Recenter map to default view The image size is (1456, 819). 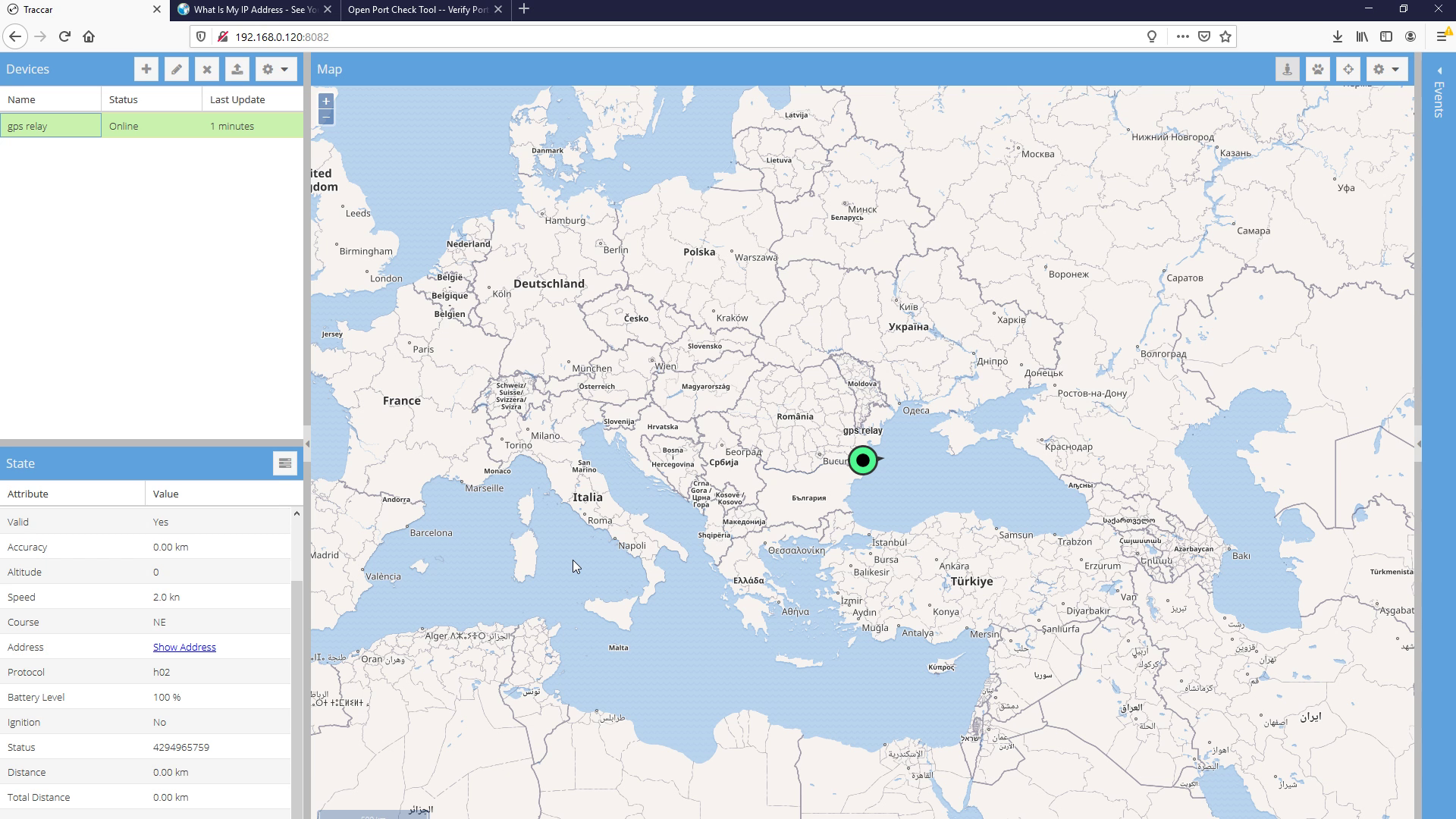(1349, 69)
